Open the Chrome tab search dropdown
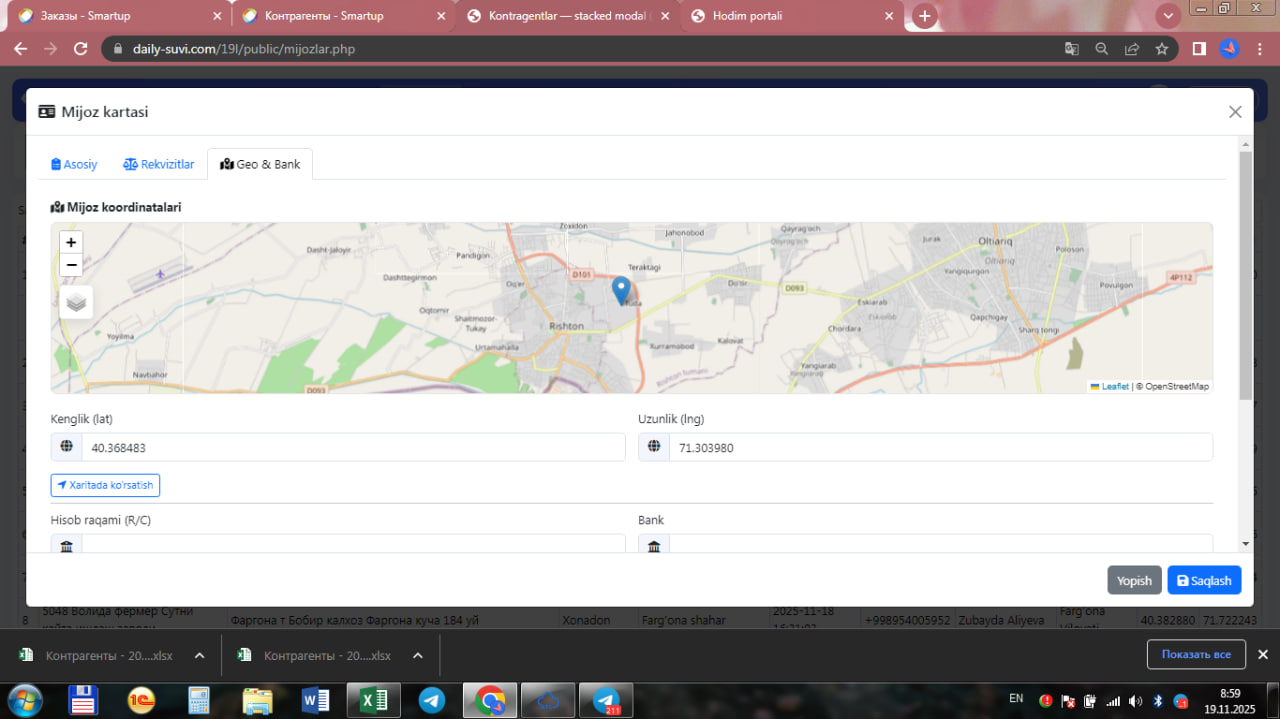Screen dimensions: 1280x719 (1167, 16)
